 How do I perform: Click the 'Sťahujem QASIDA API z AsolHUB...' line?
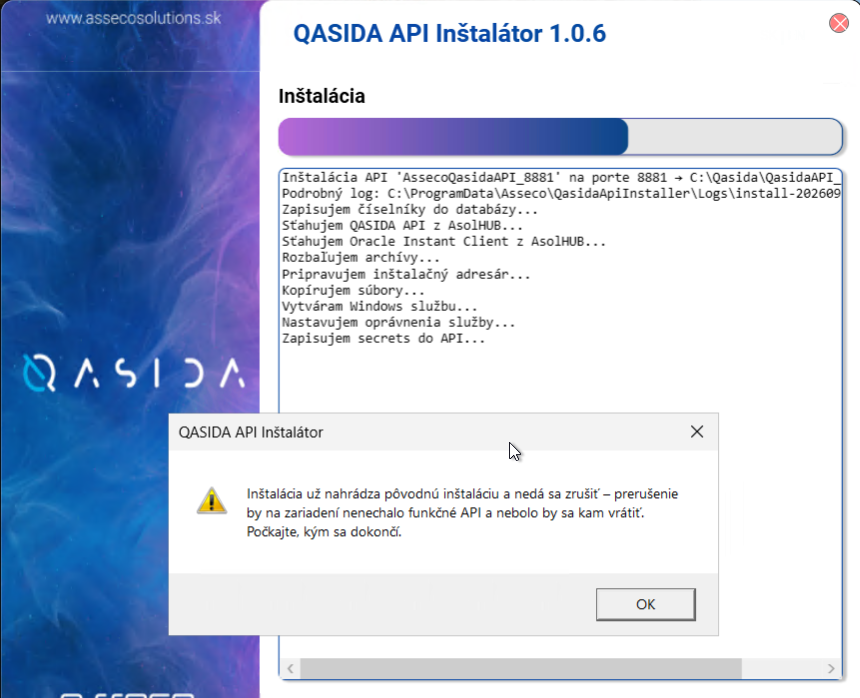402,225
